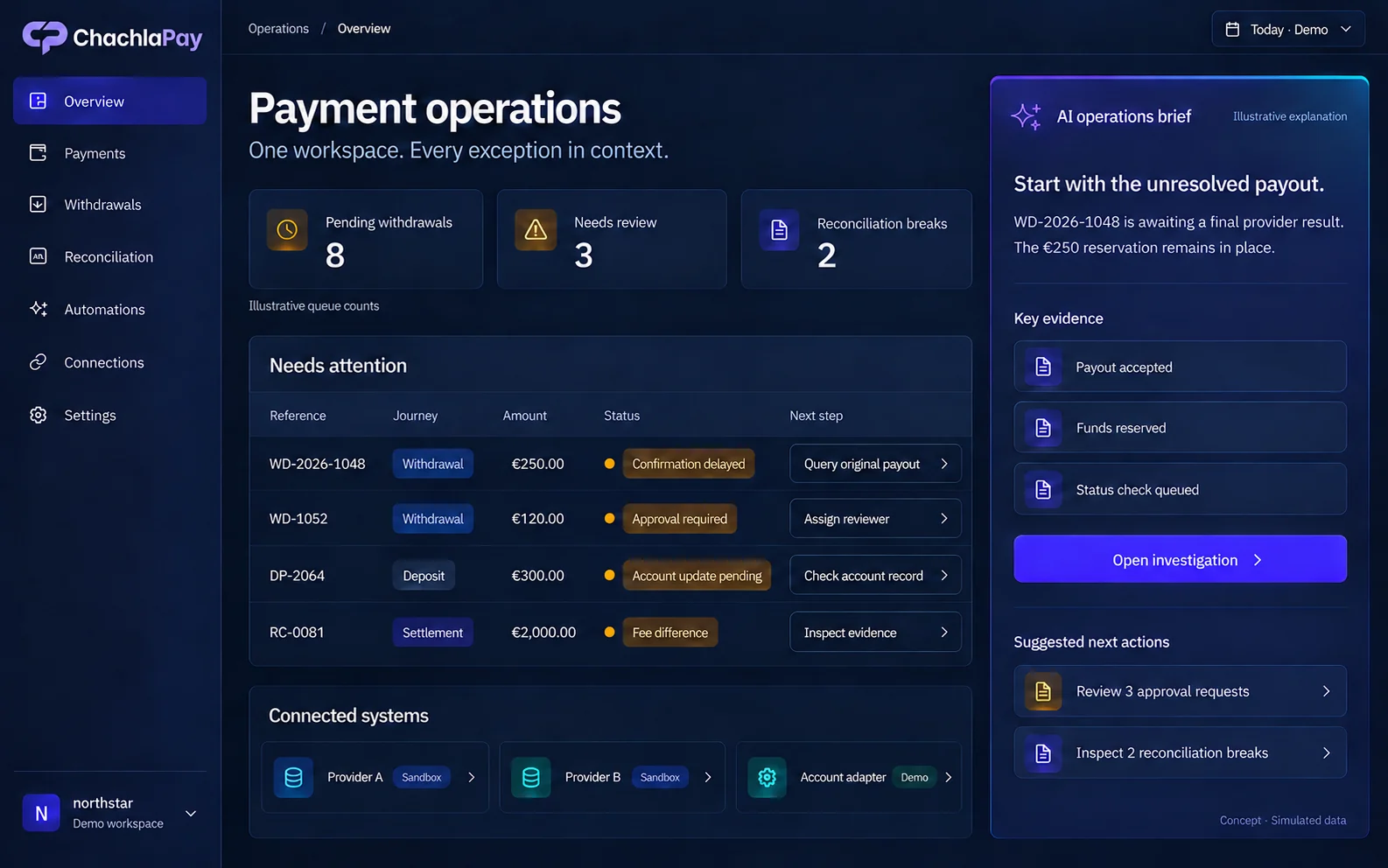The image size is (1388, 868).
Task: Click Inspect evidence button
Action: pyautogui.click(x=875, y=633)
